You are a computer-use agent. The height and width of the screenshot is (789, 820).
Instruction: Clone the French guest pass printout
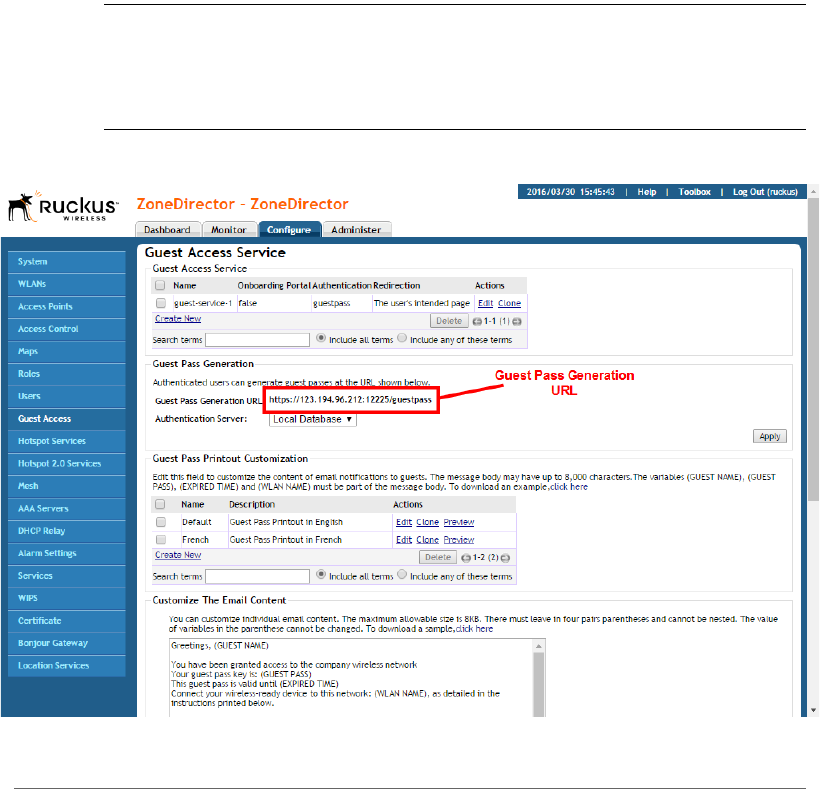tap(427, 540)
